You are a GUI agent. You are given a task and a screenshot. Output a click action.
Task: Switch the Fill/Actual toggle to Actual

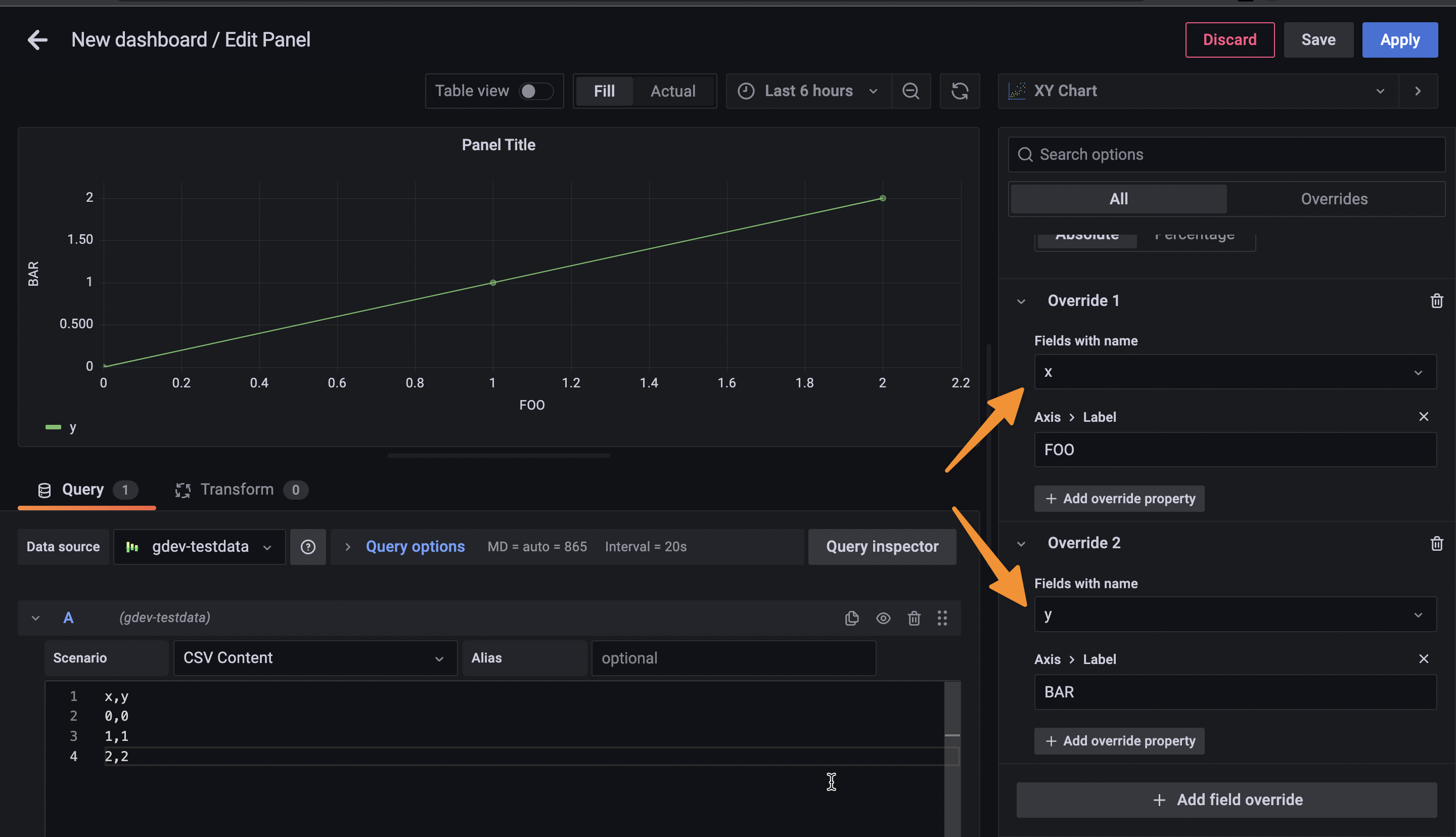coord(673,91)
